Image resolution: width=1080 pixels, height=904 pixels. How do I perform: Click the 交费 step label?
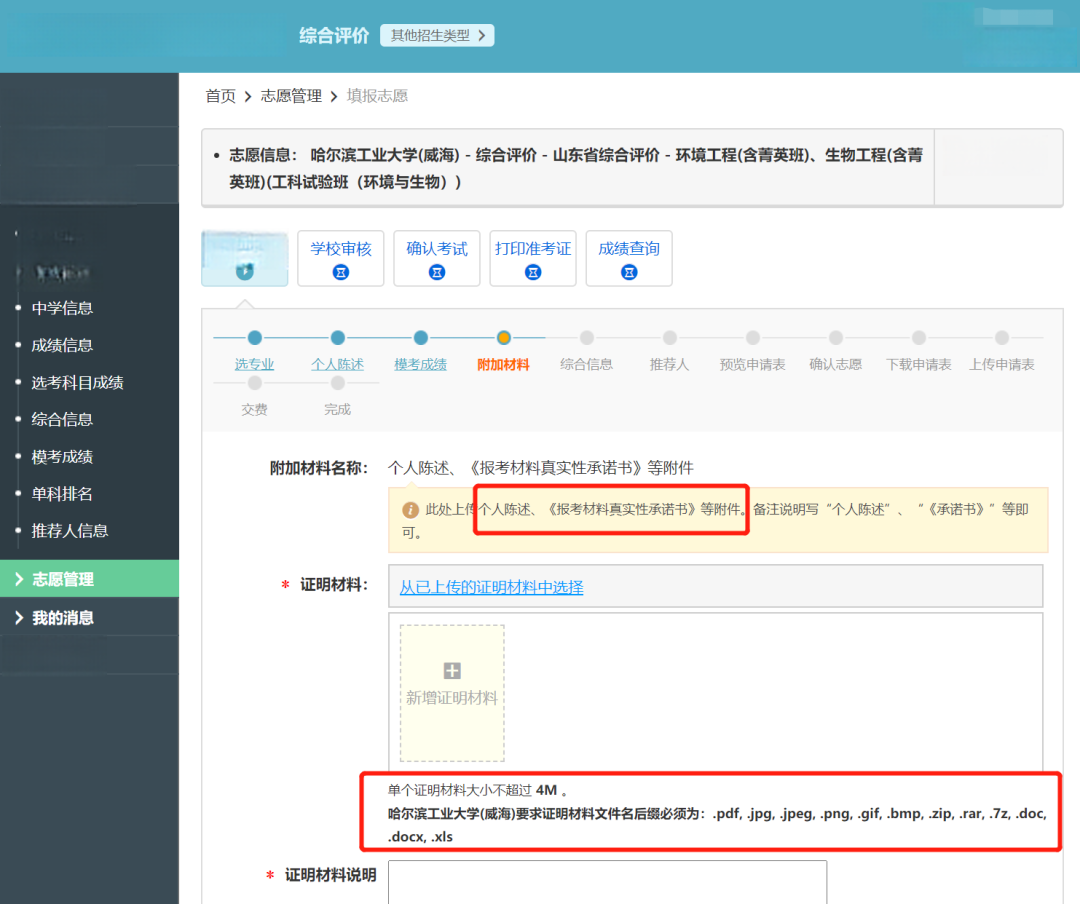click(x=254, y=409)
